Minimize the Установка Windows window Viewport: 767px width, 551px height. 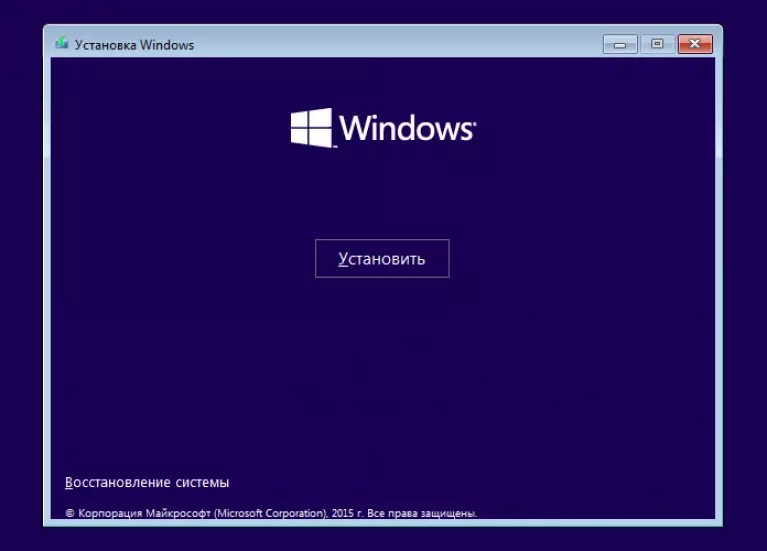pos(620,44)
